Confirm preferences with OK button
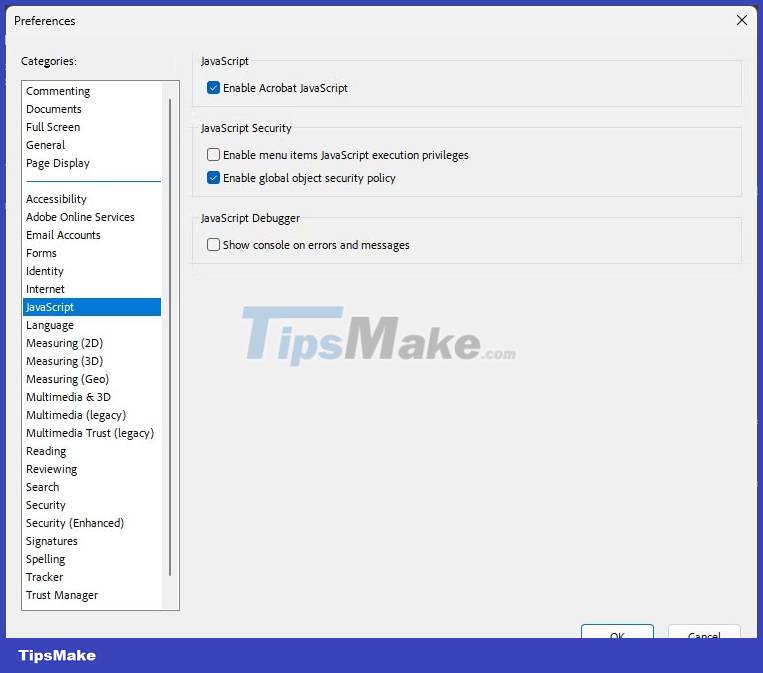Screen dimensions: 763x673 [617, 632]
